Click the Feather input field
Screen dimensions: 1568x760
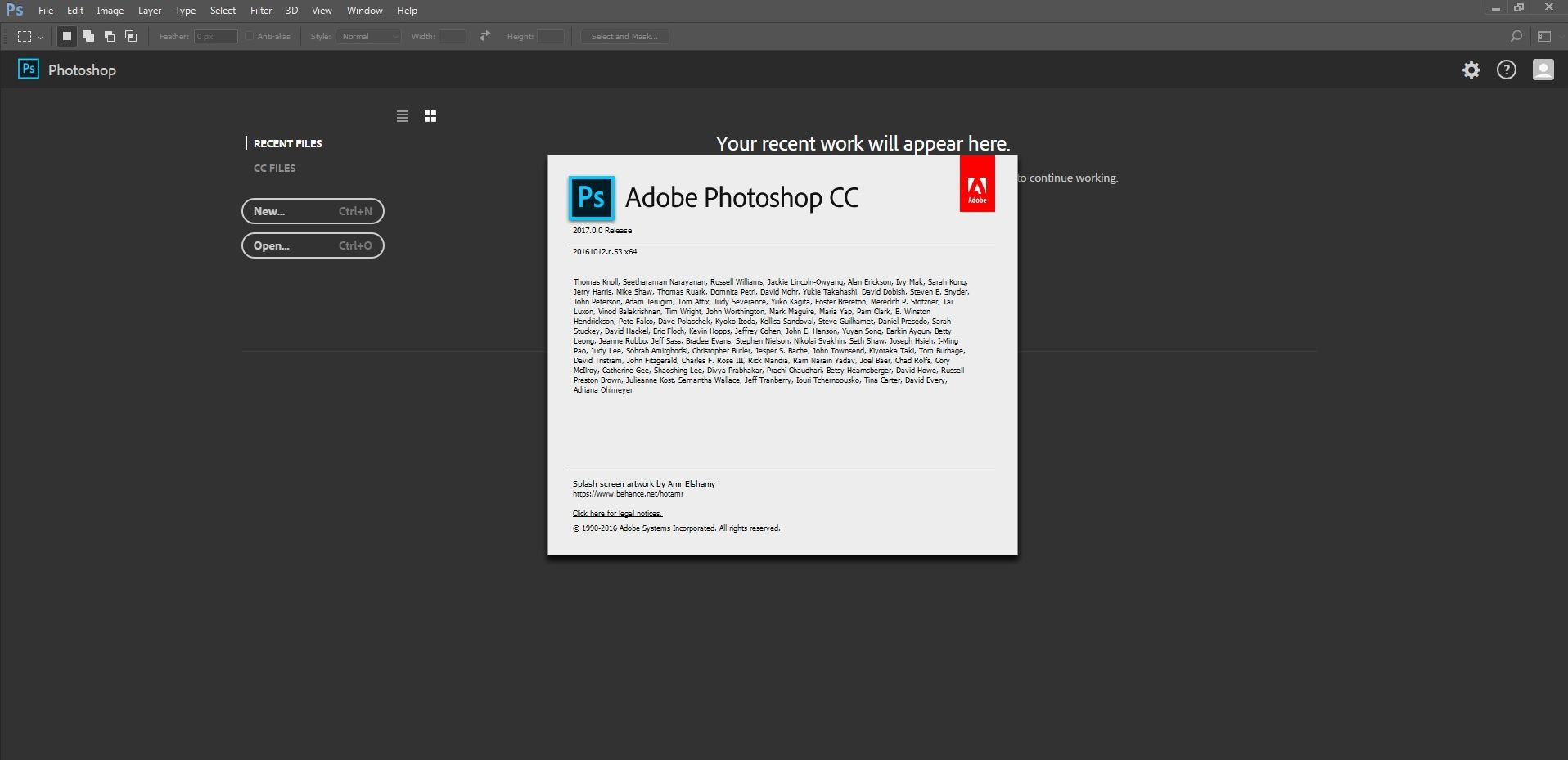coord(216,36)
